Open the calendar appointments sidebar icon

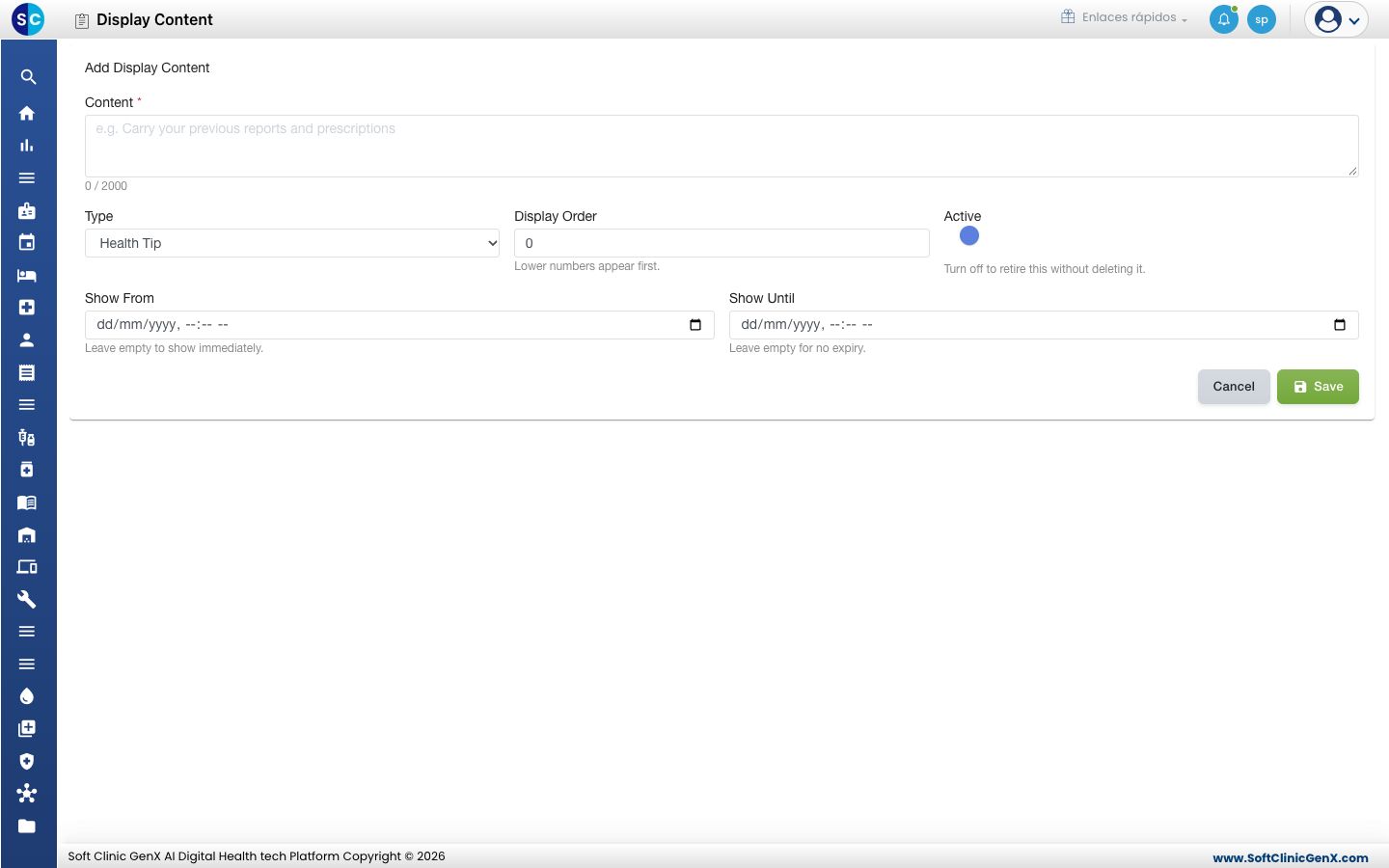pos(27,242)
